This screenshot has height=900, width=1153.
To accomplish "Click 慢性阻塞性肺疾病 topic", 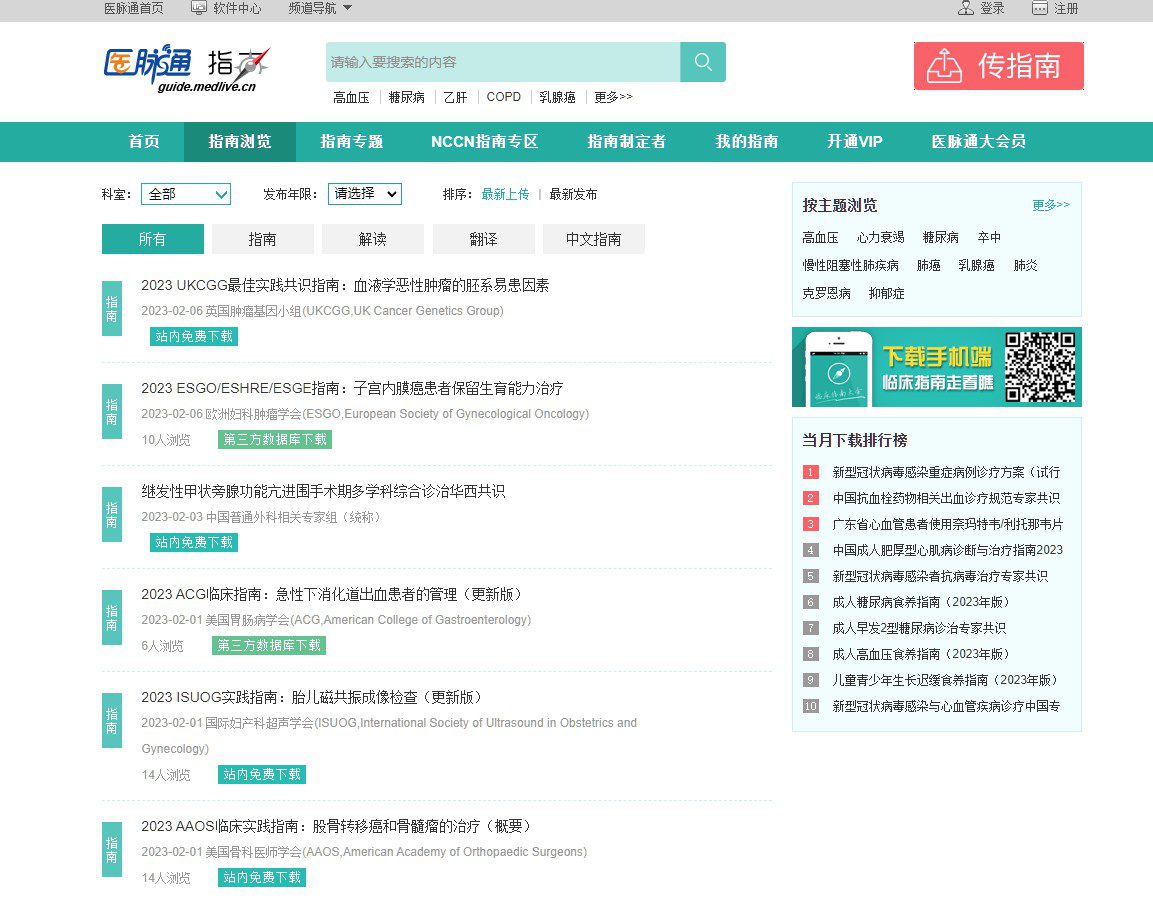I will pos(850,265).
